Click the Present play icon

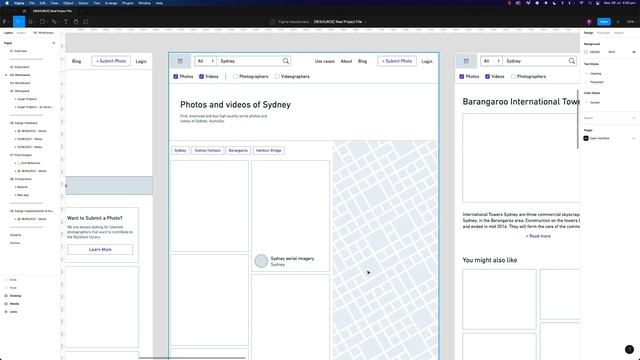618,22
